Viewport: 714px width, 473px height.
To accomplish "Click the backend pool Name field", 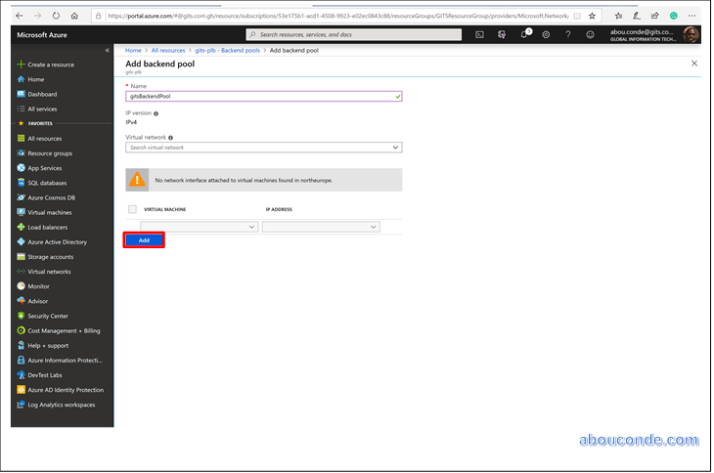I will click(x=262, y=97).
